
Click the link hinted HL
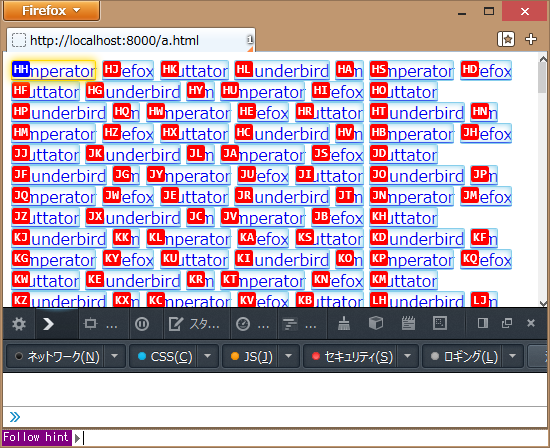coord(282,71)
